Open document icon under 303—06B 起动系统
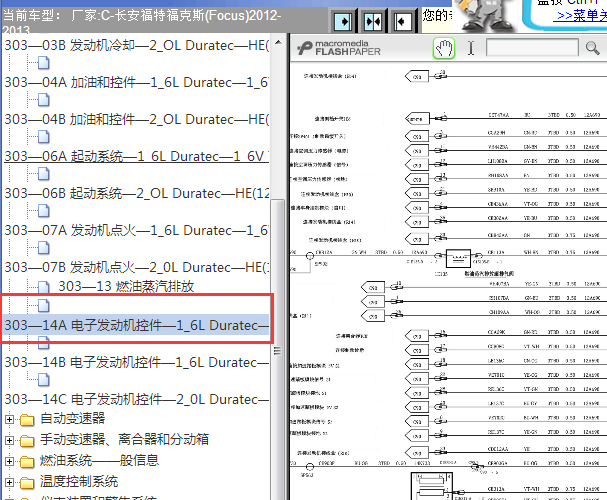This screenshot has height=500, width=607. point(43,211)
